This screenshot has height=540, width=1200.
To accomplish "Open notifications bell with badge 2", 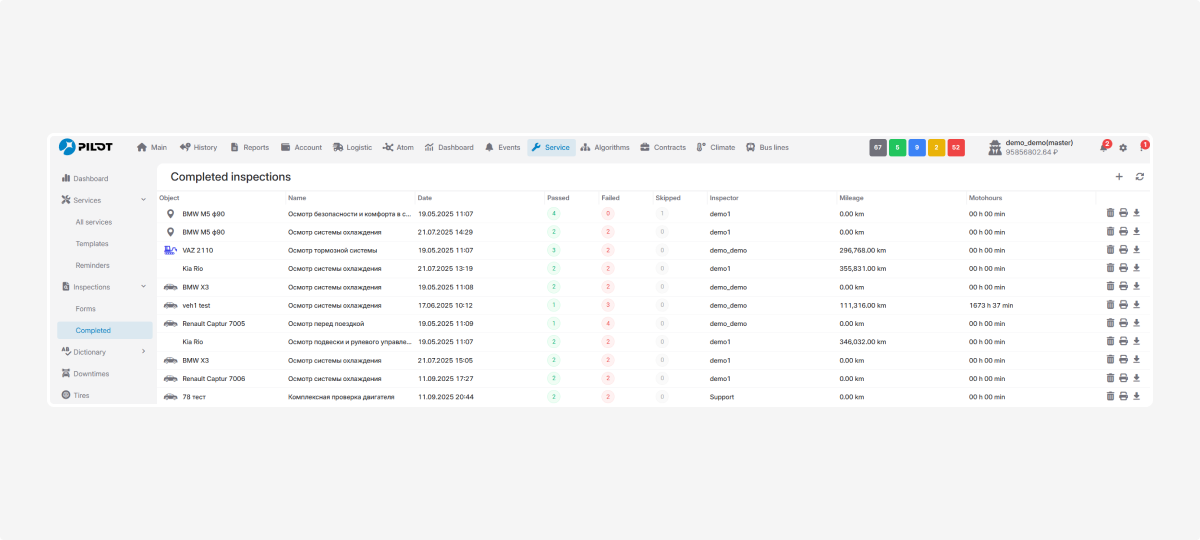I will coord(1104,148).
